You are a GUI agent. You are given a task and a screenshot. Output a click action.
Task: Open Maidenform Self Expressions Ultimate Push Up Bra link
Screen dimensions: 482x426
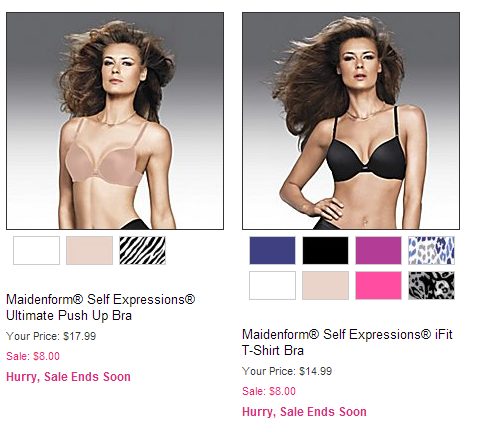point(101,307)
